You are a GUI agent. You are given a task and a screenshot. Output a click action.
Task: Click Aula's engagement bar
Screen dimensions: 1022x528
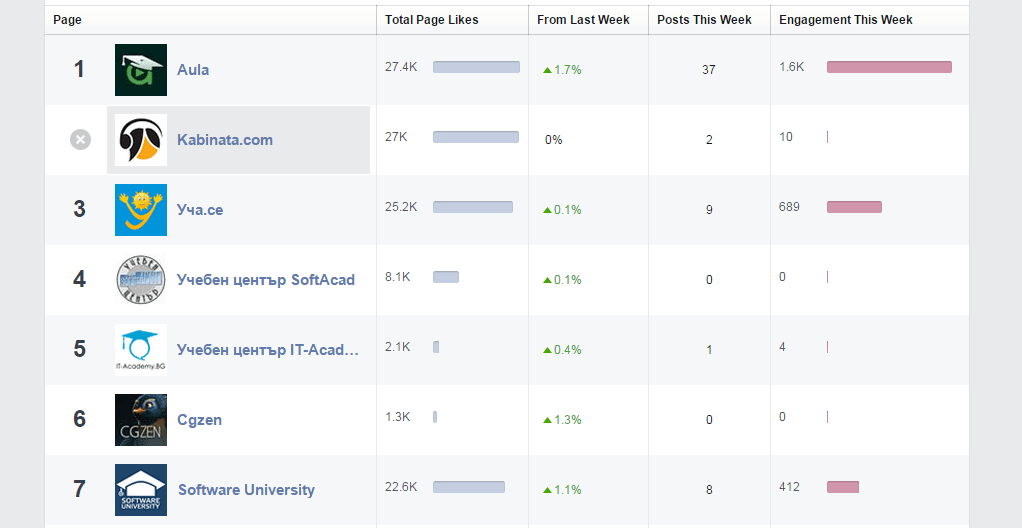coord(889,67)
